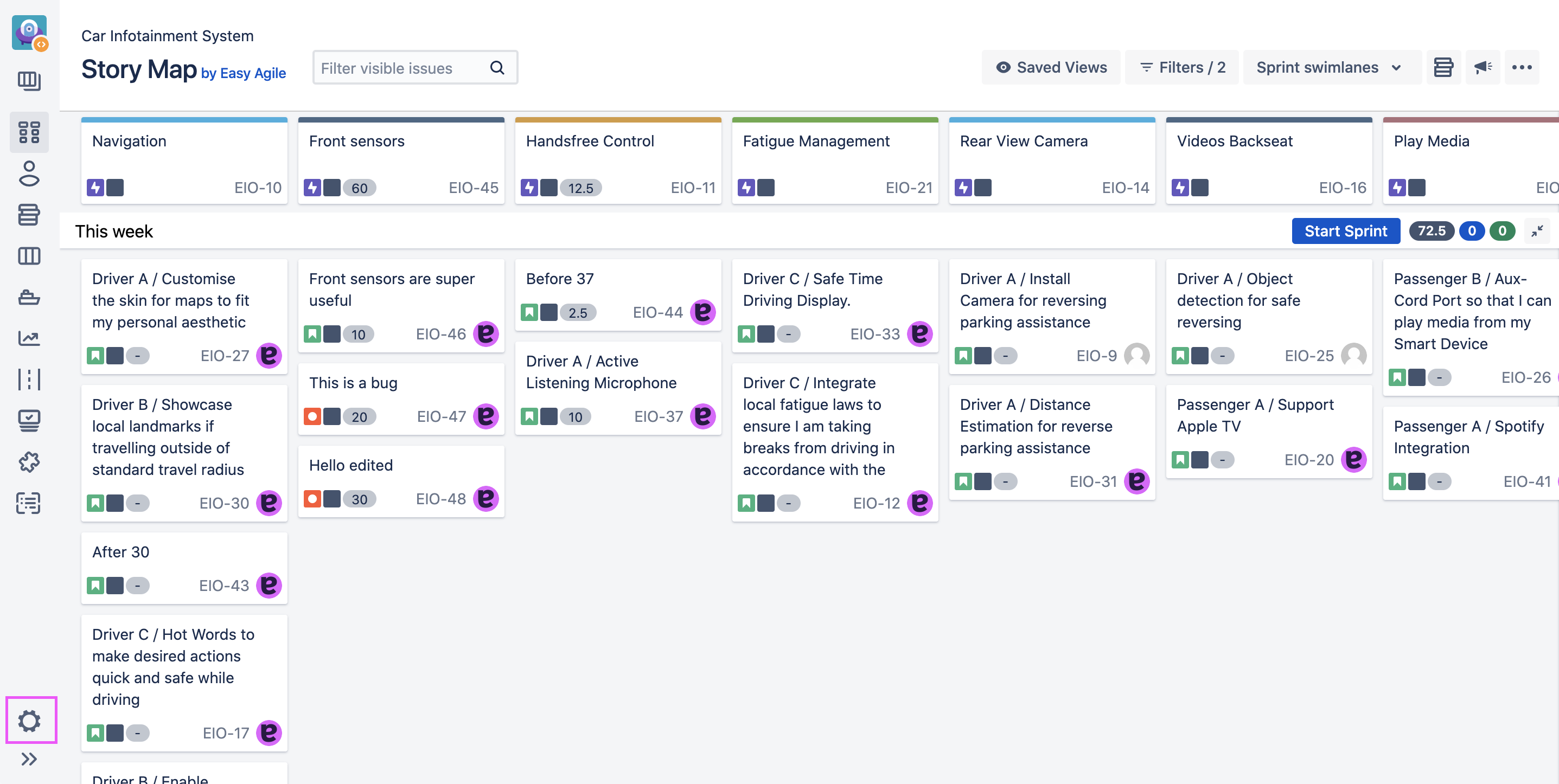Viewport: 1559px width, 784px height.
Task: Click the dark color swatch on Front sensors epic
Action: coord(331,188)
